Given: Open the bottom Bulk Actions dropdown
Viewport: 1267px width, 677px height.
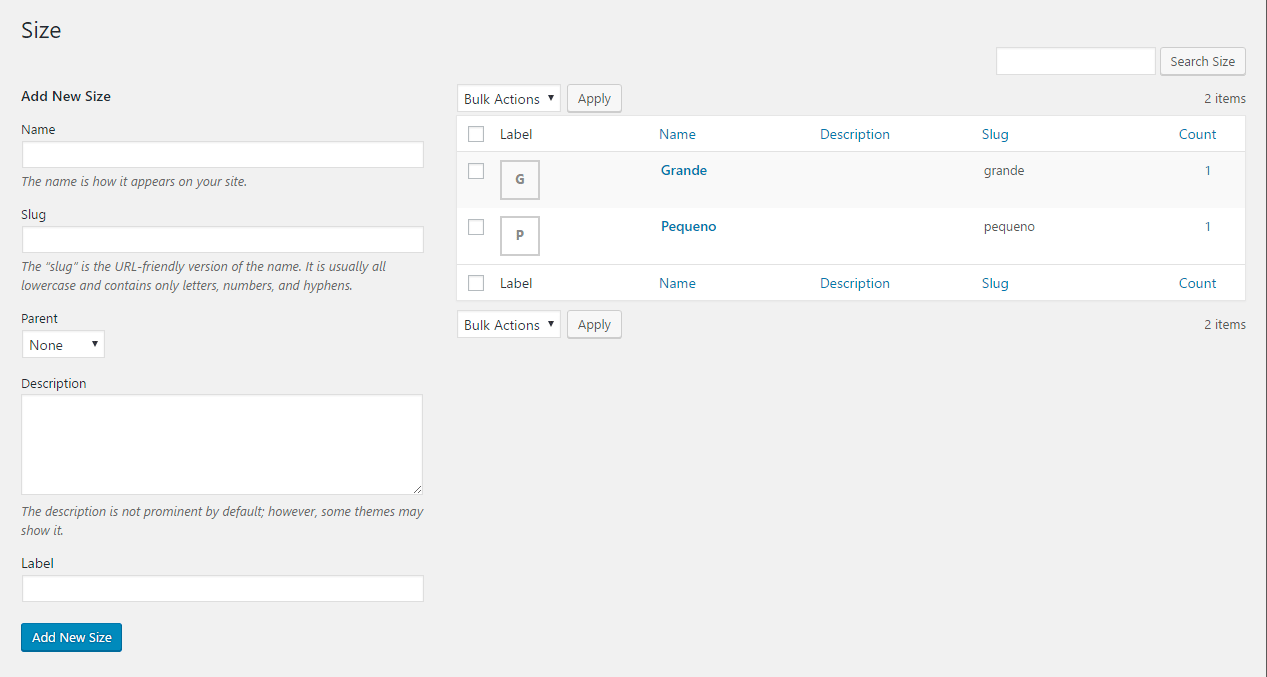Looking at the screenshot, I should (x=509, y=325).
